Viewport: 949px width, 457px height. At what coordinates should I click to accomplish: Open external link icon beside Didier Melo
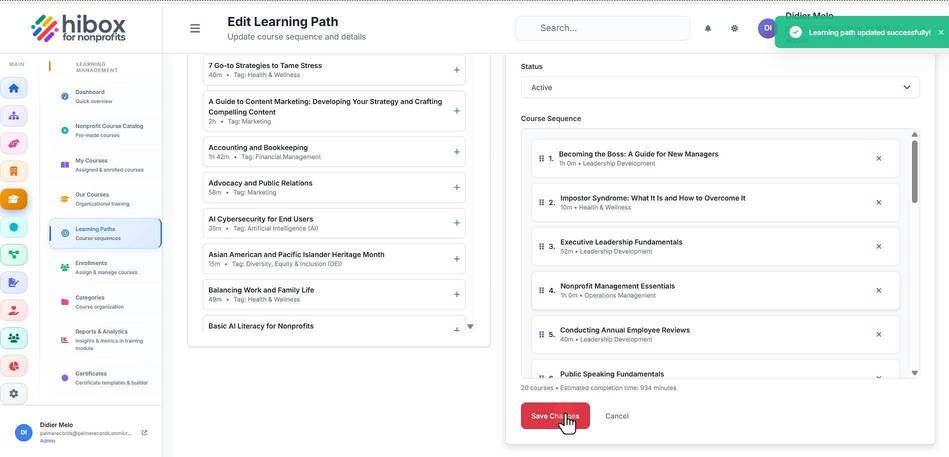click(144, 433)
